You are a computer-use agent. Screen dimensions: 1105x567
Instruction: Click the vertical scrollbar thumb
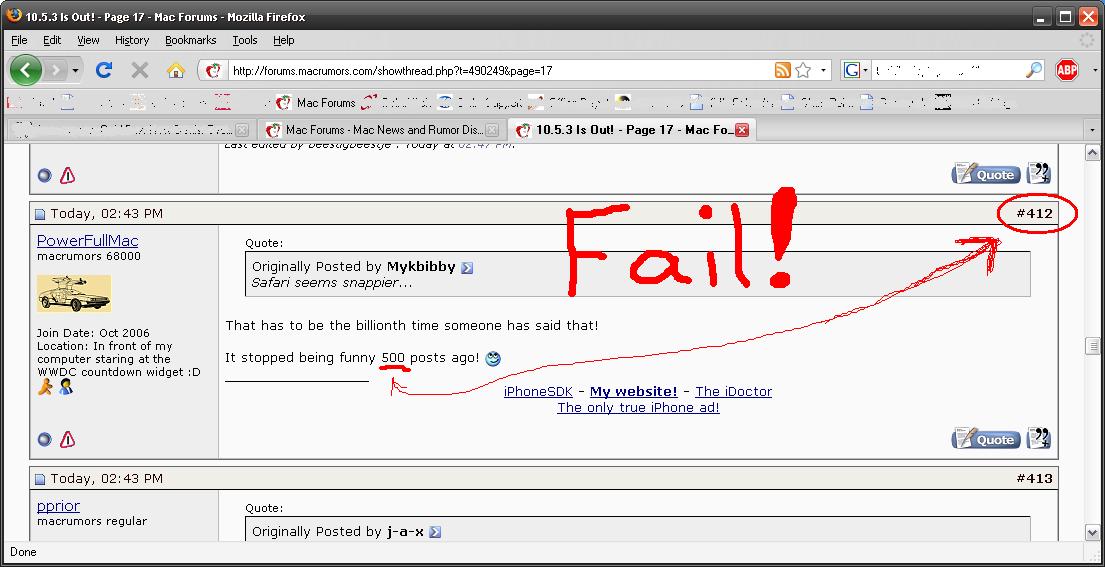point(1092,346)
